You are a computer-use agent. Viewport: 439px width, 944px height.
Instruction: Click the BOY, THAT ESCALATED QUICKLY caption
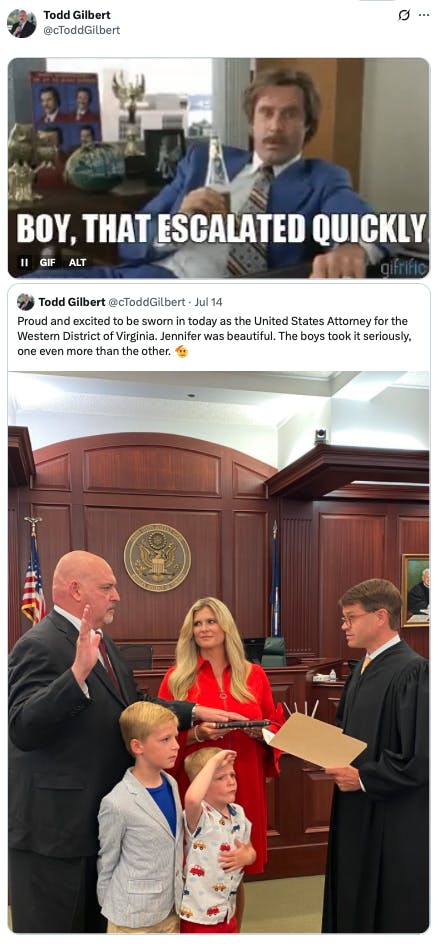(221, 229)
